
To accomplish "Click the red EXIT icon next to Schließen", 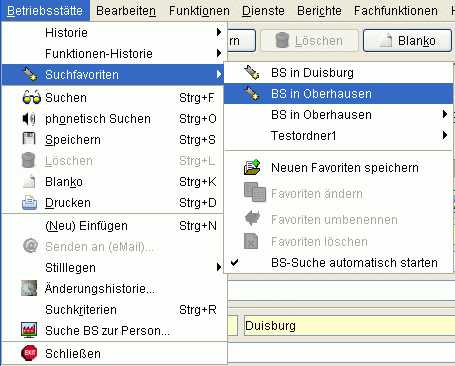I will (x=29, y=353).
